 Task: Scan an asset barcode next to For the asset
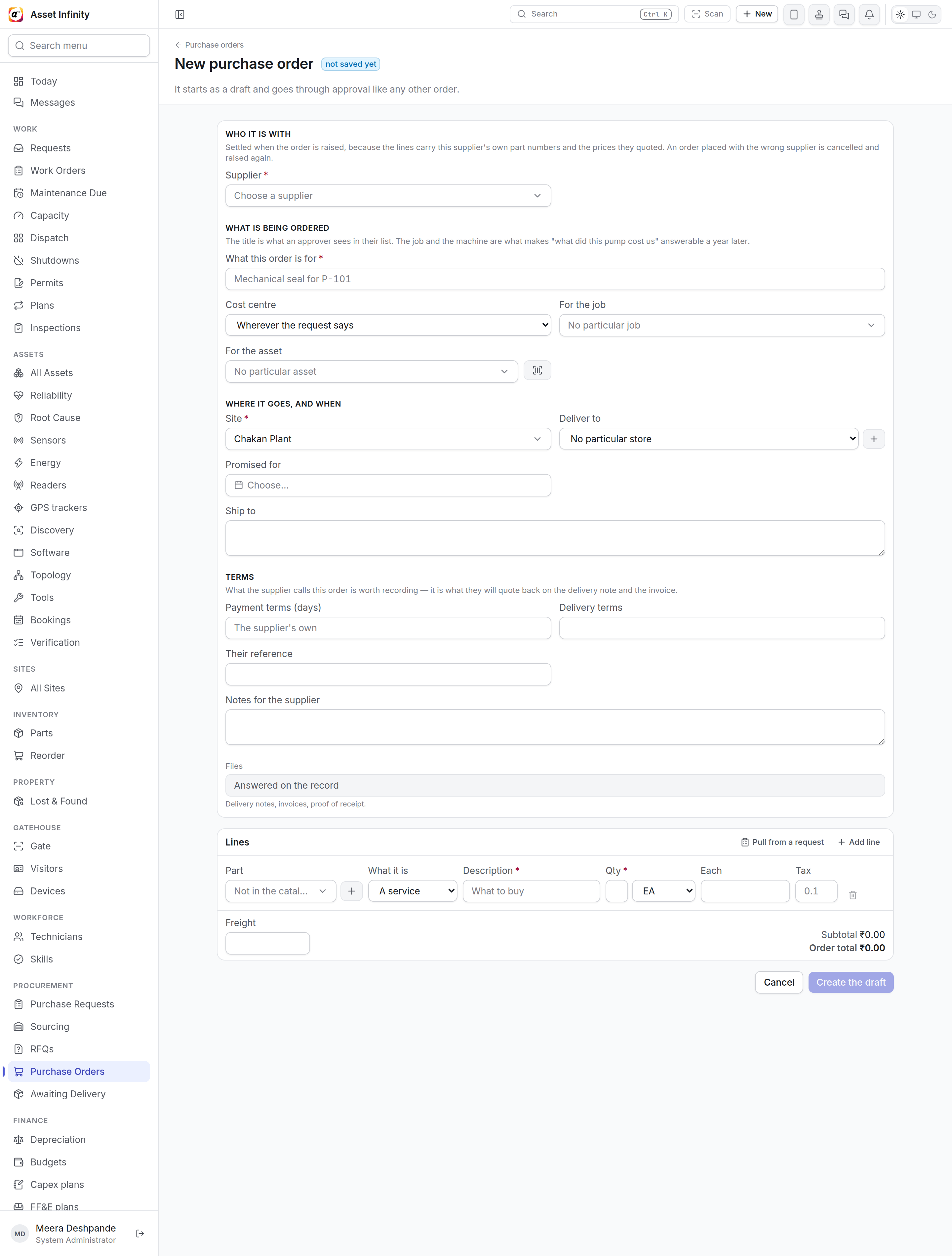[537, 371]
